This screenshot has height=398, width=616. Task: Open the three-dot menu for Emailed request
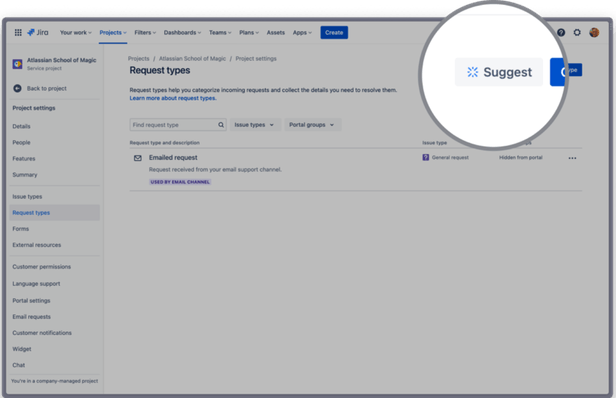(x=572, y=158)
